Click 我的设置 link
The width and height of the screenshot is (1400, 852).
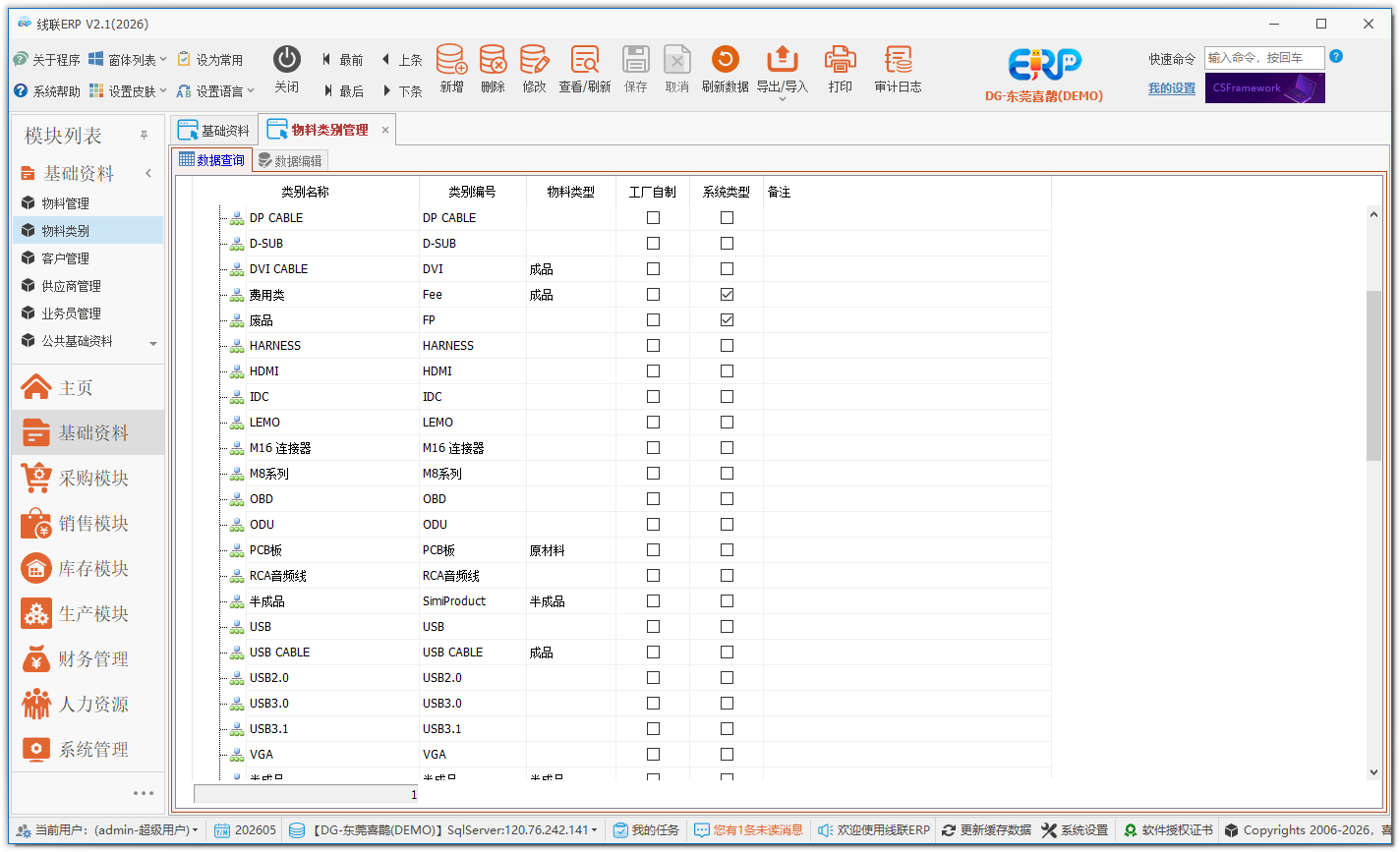point(1172,88)
